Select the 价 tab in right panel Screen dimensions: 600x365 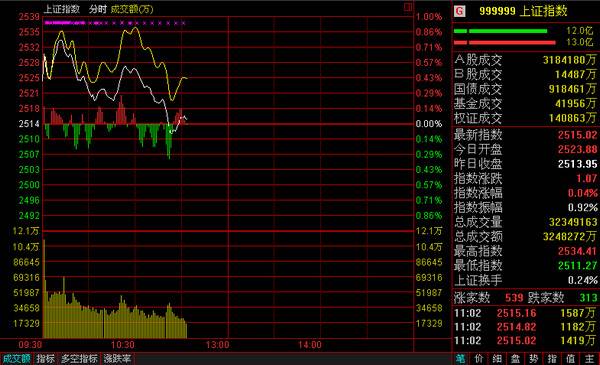pos(479,359)
